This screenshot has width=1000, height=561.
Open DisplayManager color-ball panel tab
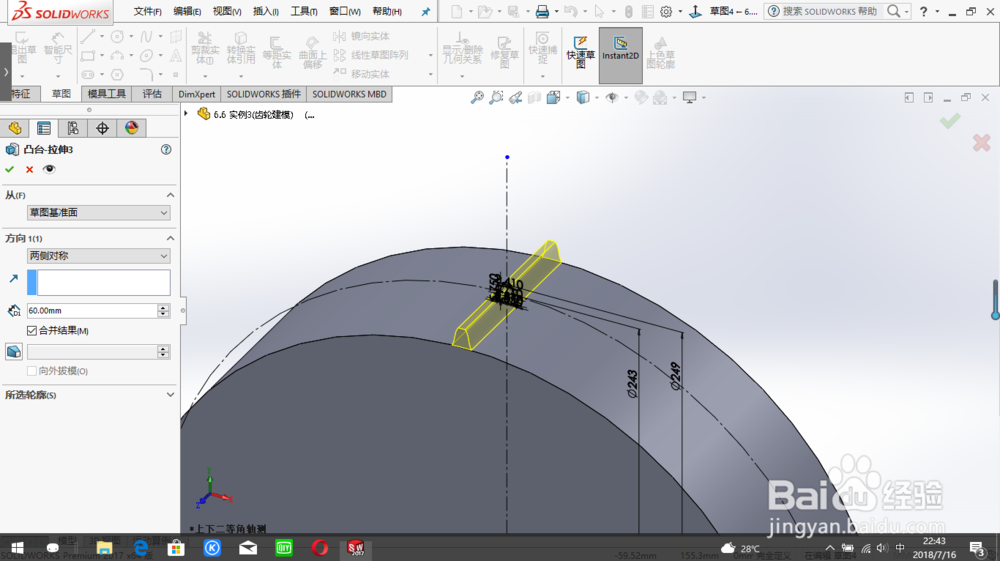tap(131, 128)
